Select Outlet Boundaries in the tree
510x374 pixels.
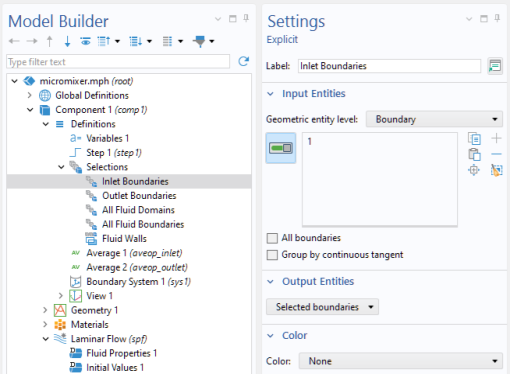tap(139, 196)
